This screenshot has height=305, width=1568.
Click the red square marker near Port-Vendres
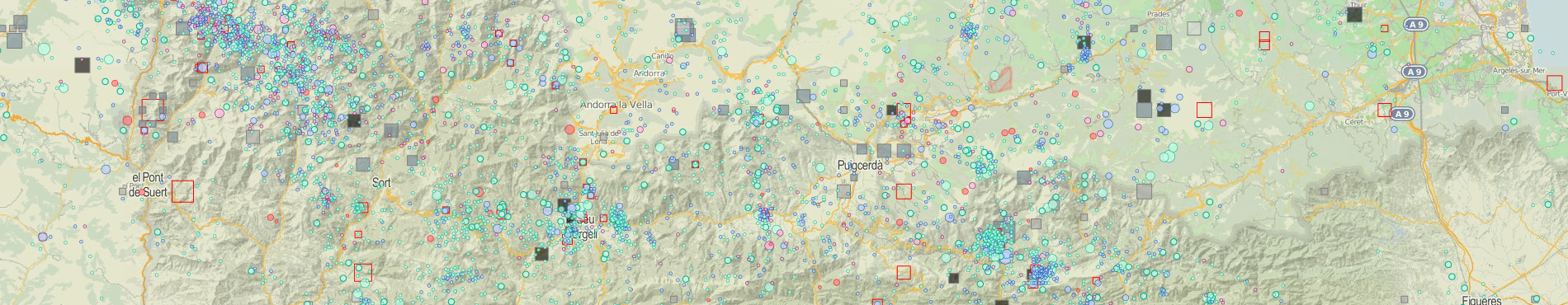pyautogui.click(x=1554, y=82)
